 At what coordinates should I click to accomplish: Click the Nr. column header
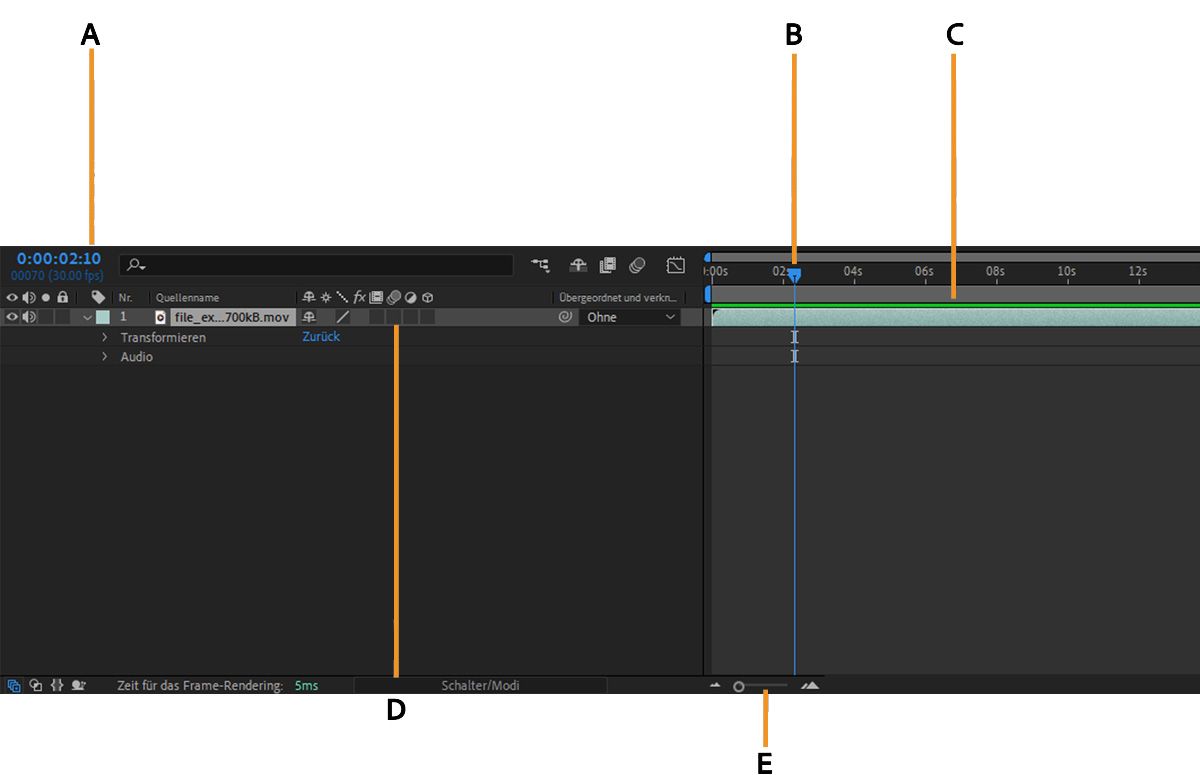click(125, 297)
